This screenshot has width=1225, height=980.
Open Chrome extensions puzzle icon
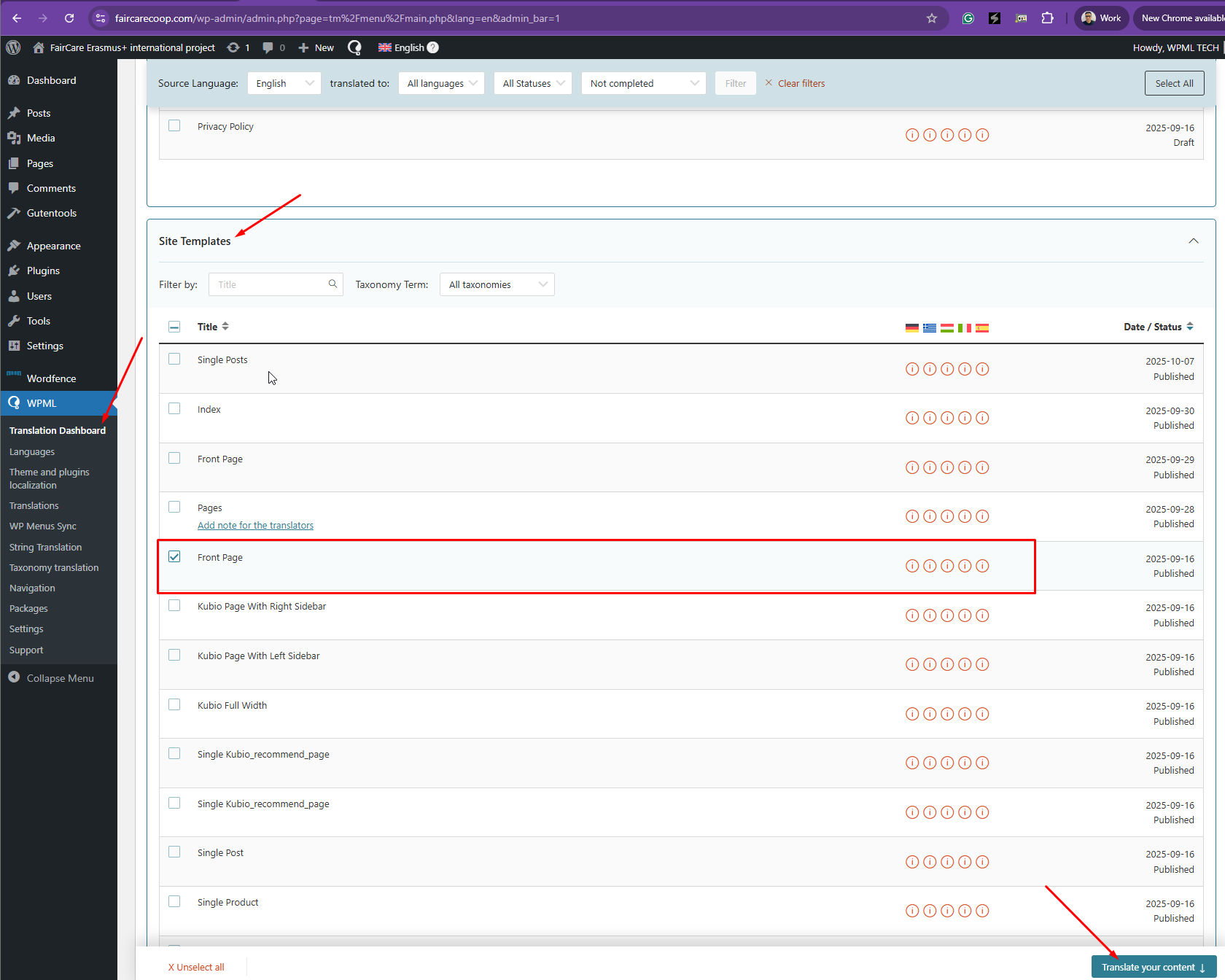1047,18
